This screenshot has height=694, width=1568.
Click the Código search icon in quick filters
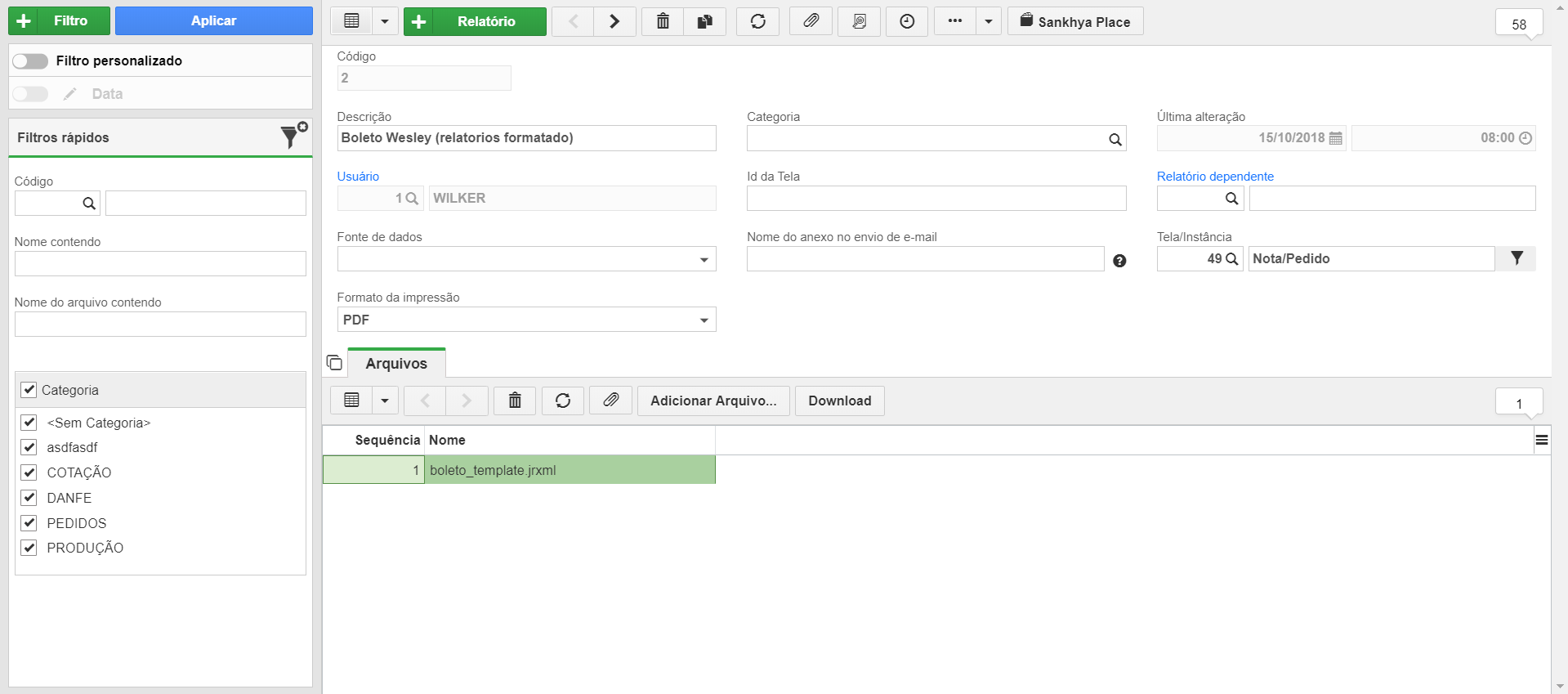coord(89,204)
